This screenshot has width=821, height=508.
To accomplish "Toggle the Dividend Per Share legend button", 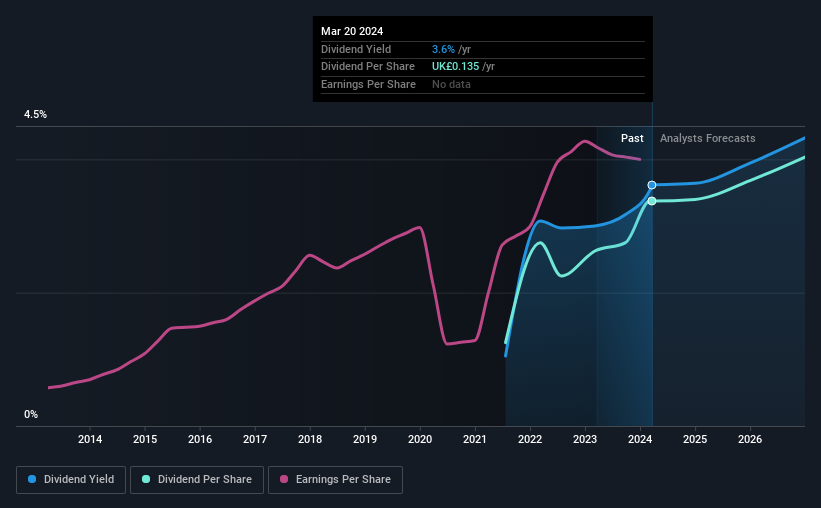I will point(197,480).
